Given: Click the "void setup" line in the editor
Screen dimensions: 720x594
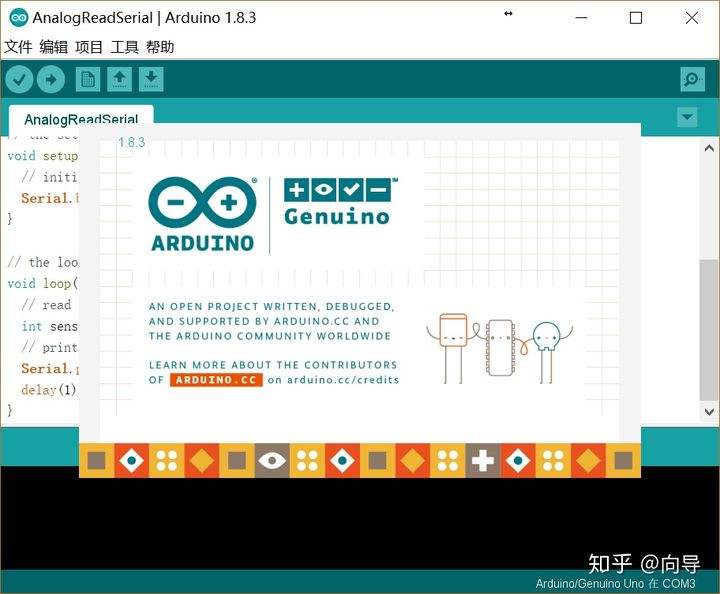Looking at the screenshot, I should pyautogui.click(x=43, y=156).
